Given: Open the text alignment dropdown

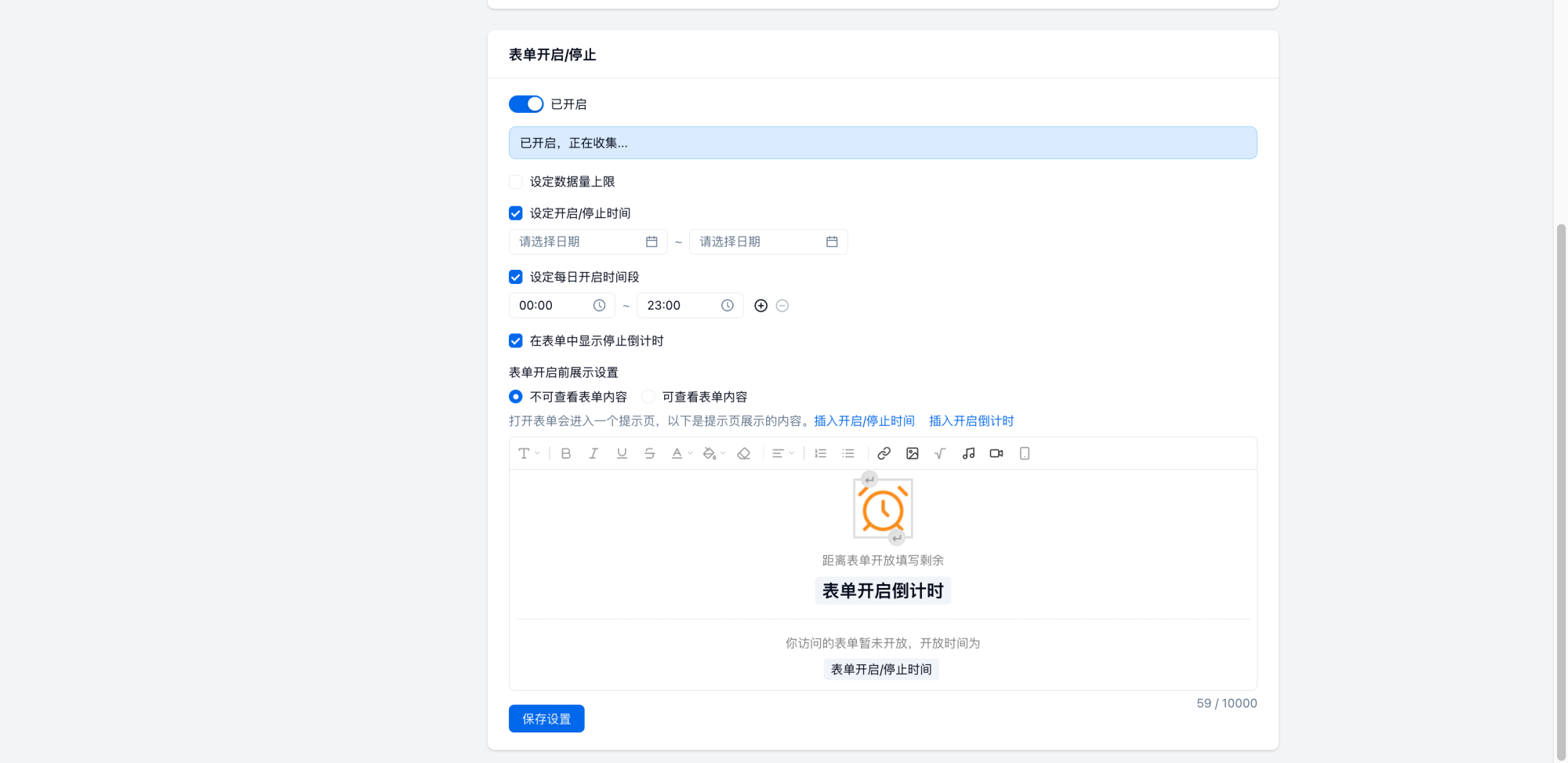Looking at the screenshot, I should [782, 453].
